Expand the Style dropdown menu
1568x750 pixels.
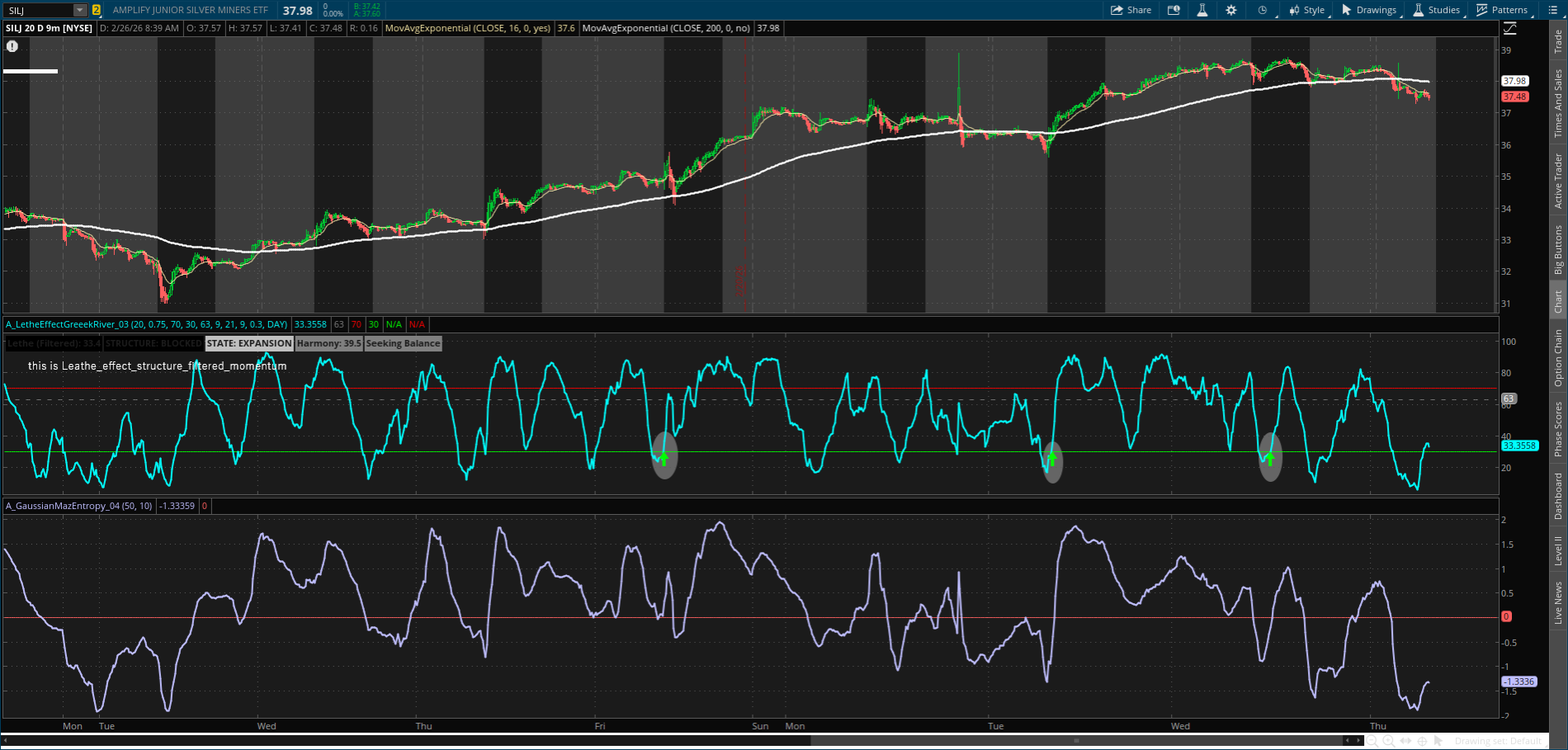coord(1307,10)
